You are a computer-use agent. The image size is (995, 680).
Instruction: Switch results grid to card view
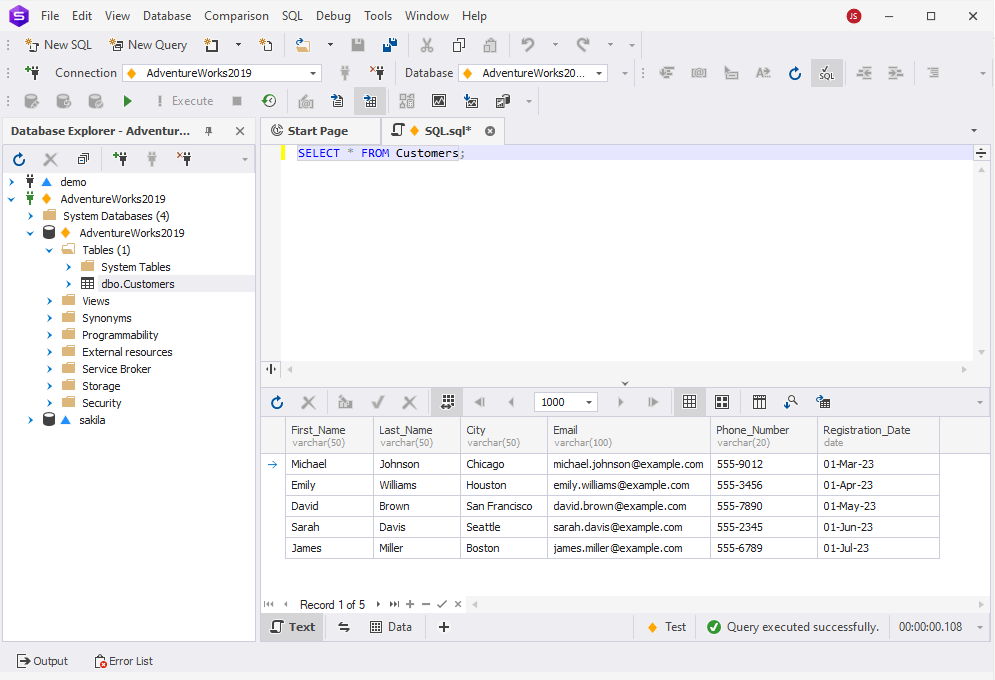click(722, 402)
